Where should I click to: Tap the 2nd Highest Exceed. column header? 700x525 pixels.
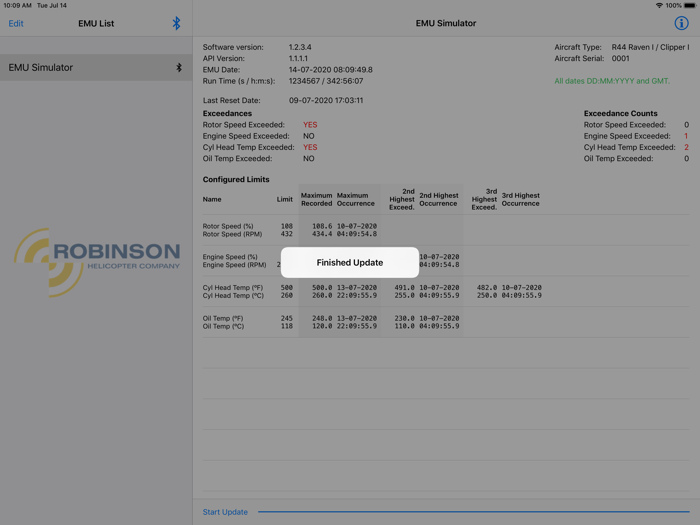point(402,199)
